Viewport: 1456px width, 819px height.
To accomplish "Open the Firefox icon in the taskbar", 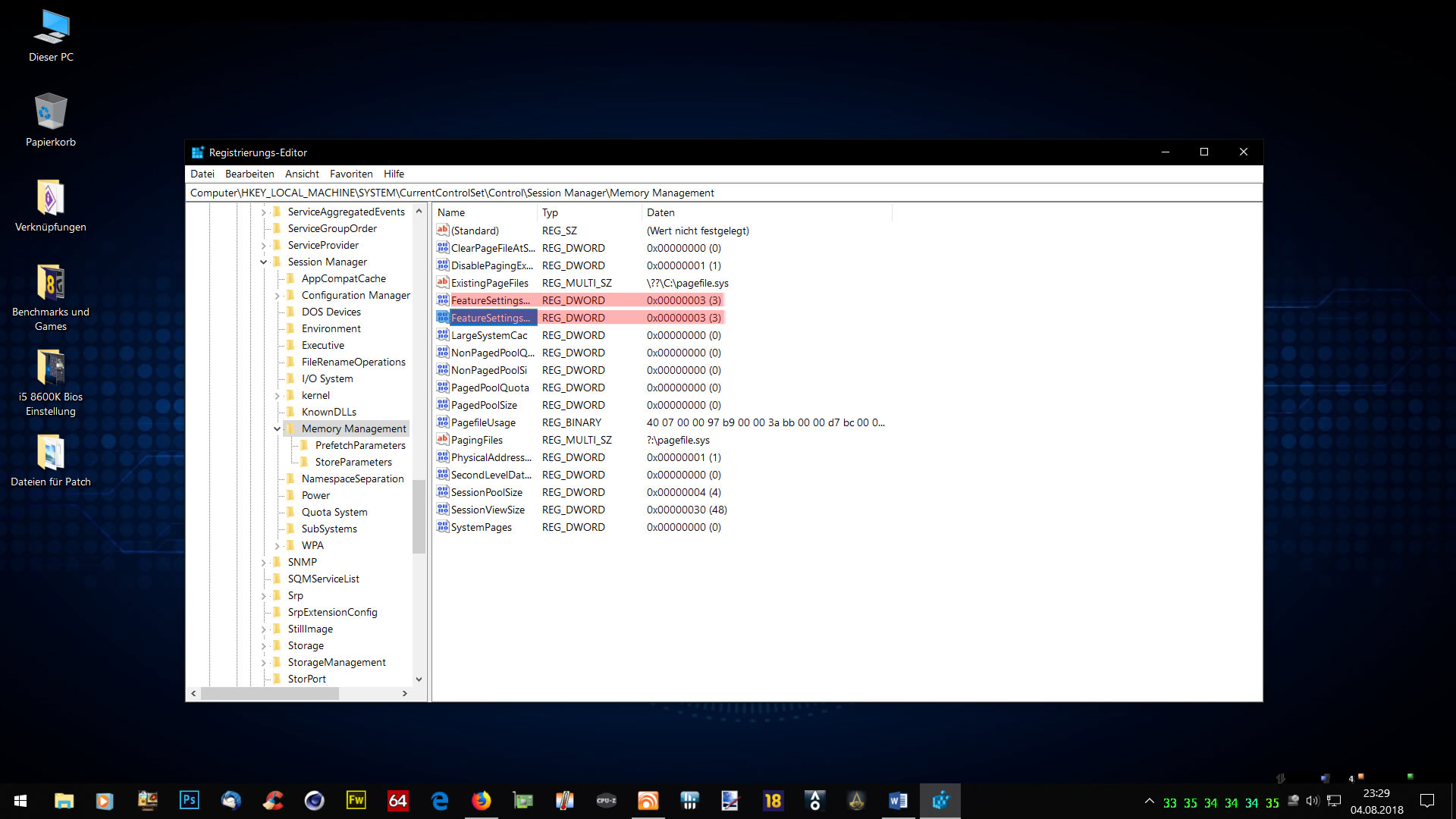I will (x=481, y=800).
